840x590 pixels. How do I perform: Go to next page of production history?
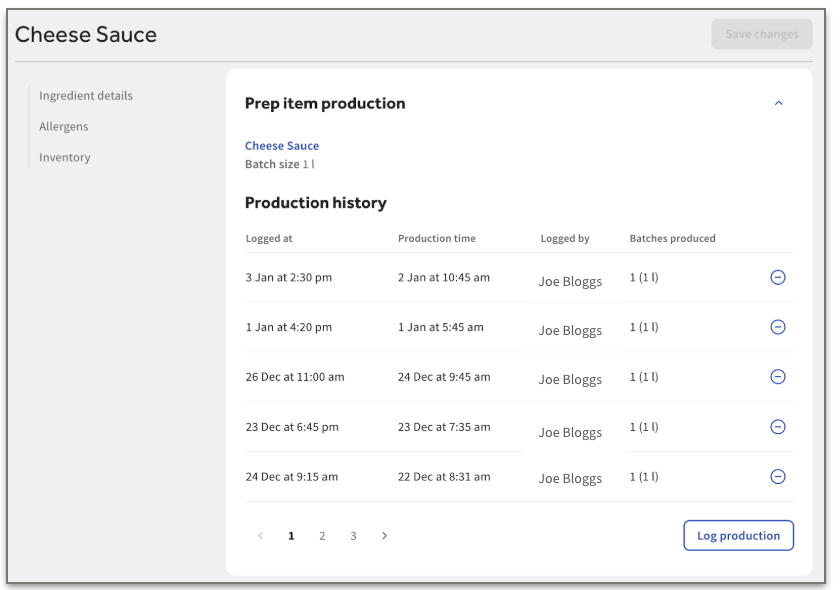385,536
